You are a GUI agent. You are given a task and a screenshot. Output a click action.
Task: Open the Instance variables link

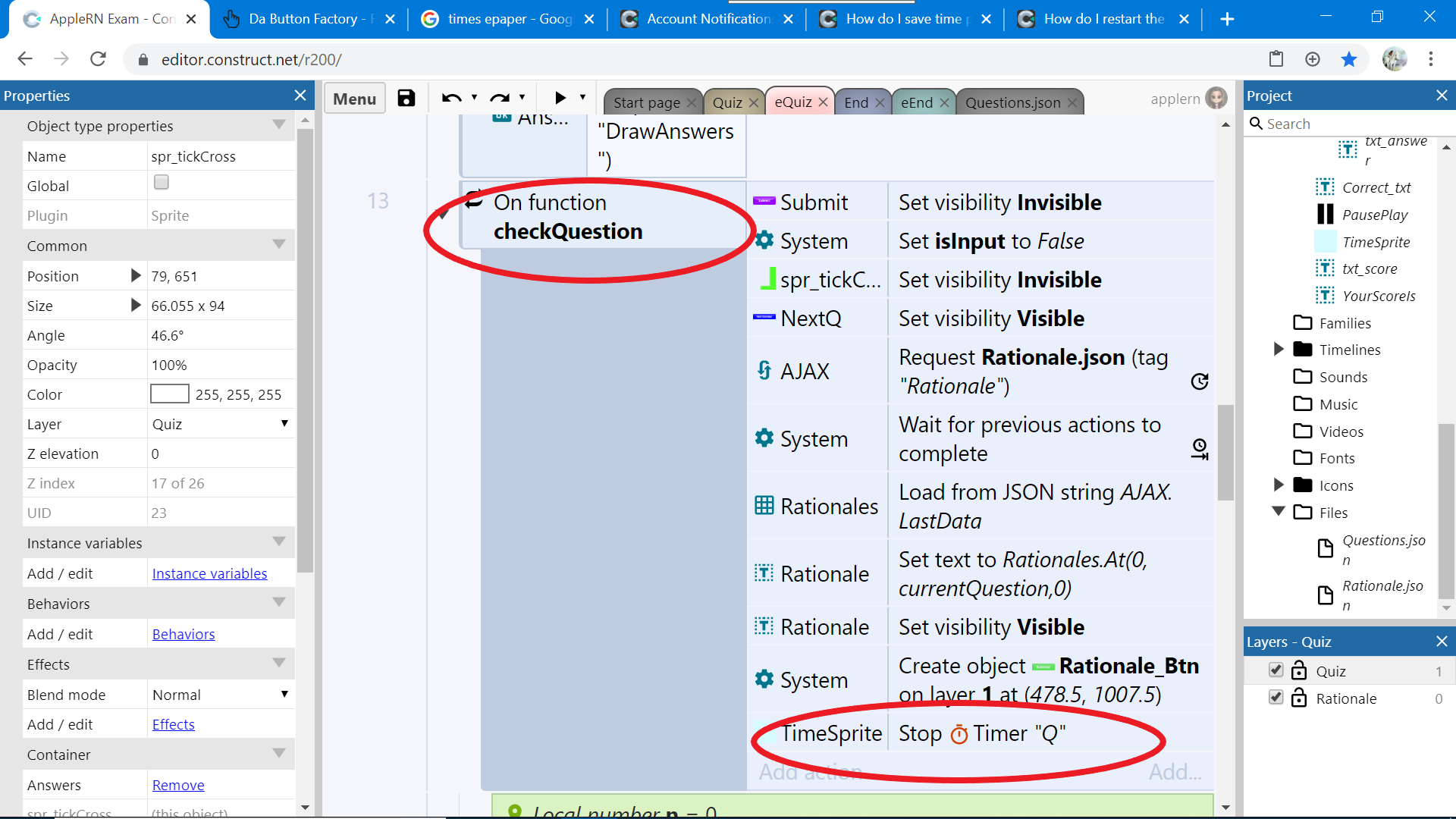[x=209, y=574]
